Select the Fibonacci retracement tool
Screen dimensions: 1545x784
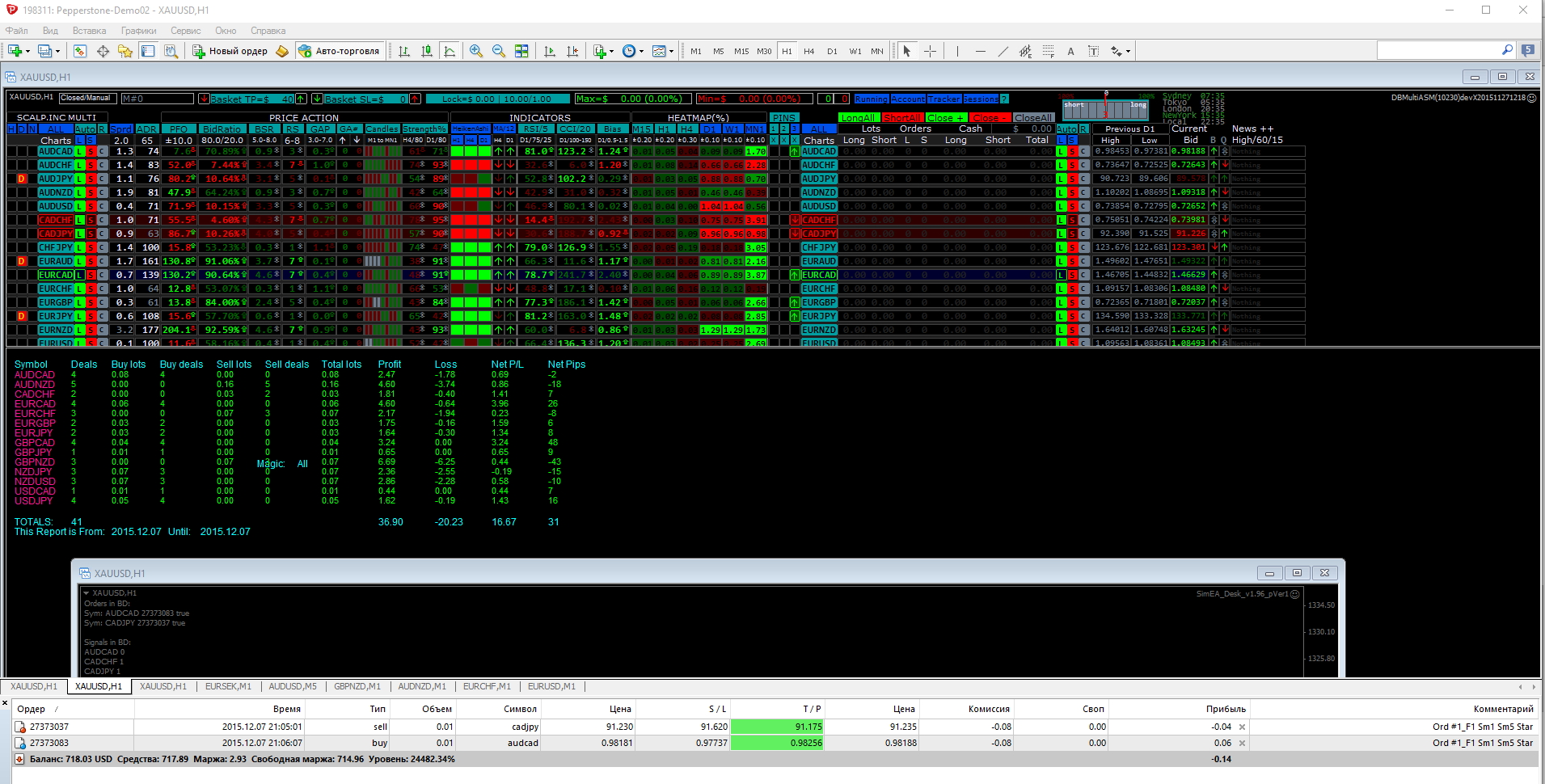point(1048,51)
